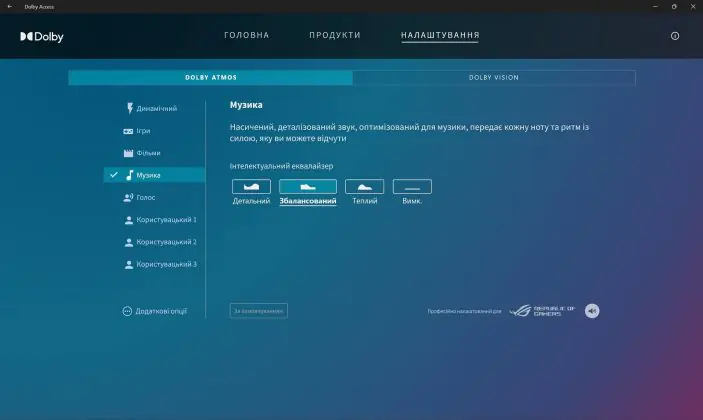Click the Фільми profile label
The height and width of the screenshot is (420, 703).
coord(148,153)
